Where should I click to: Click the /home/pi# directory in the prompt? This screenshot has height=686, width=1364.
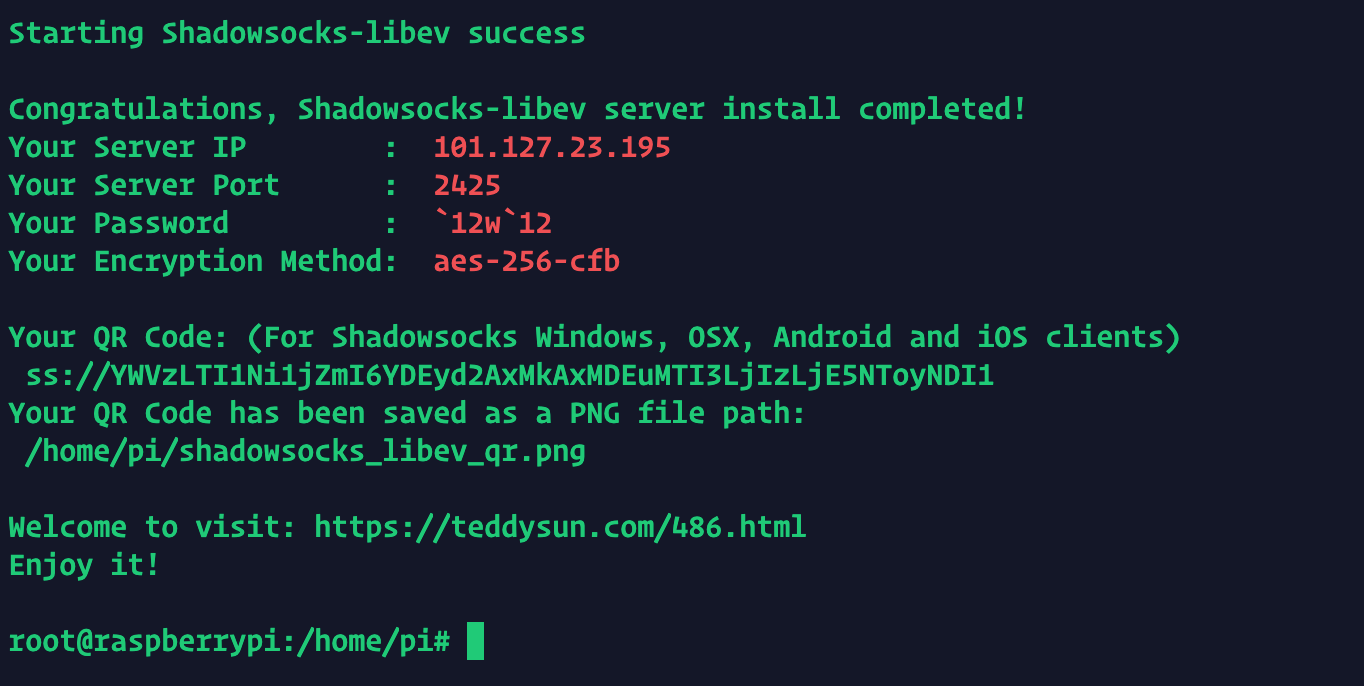point(383,642)
